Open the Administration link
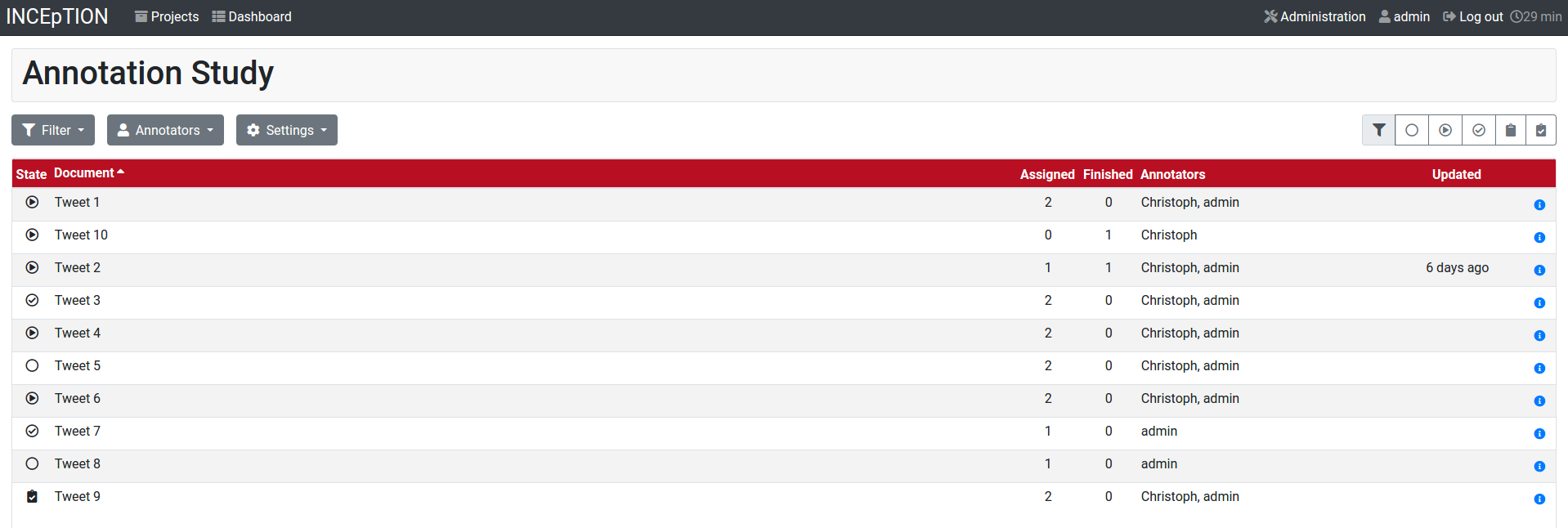 pyautogui.click(x=1315, y=16)
